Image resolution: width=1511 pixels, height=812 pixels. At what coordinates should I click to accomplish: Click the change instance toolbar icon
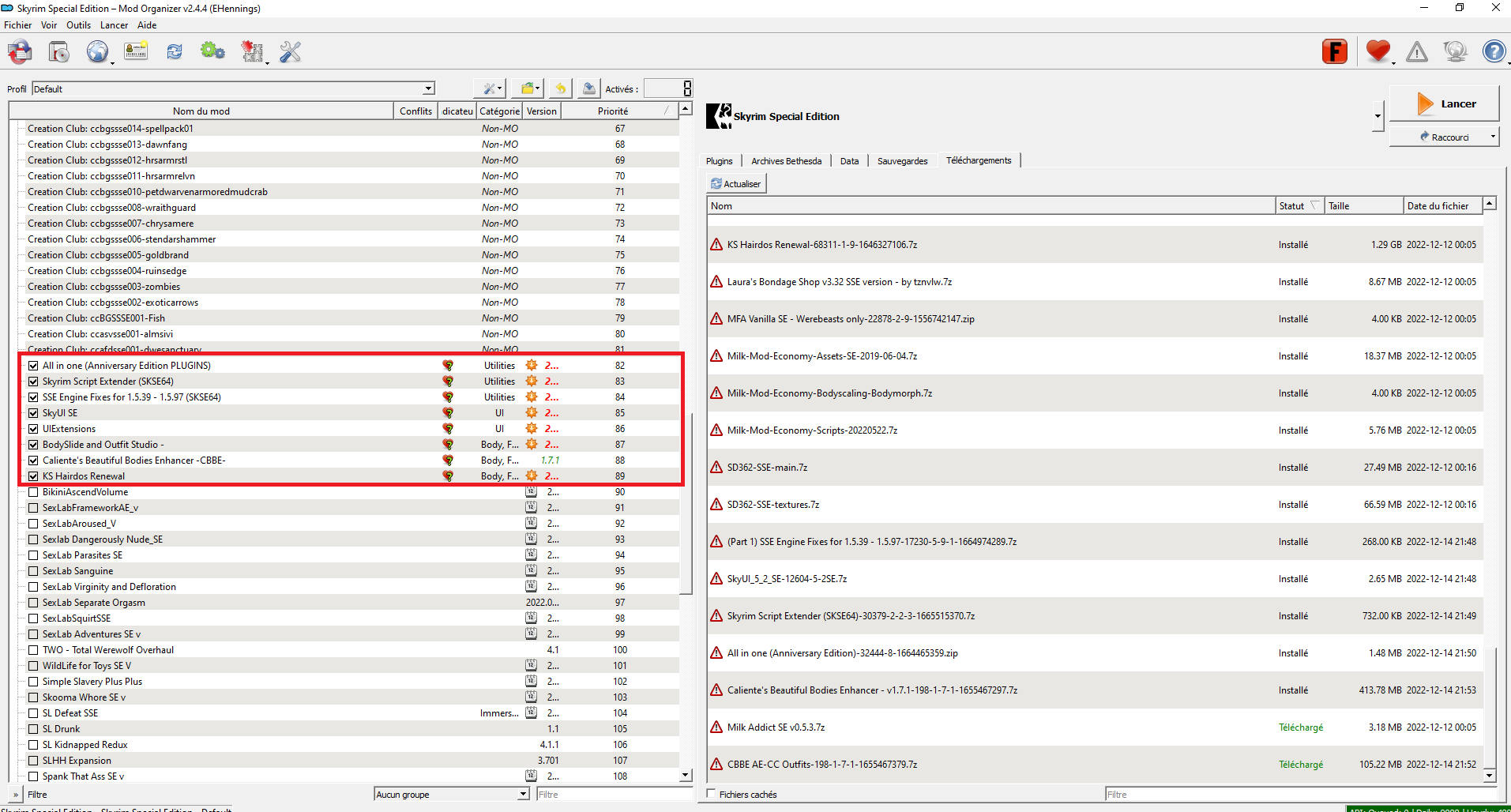coord(20,52)
